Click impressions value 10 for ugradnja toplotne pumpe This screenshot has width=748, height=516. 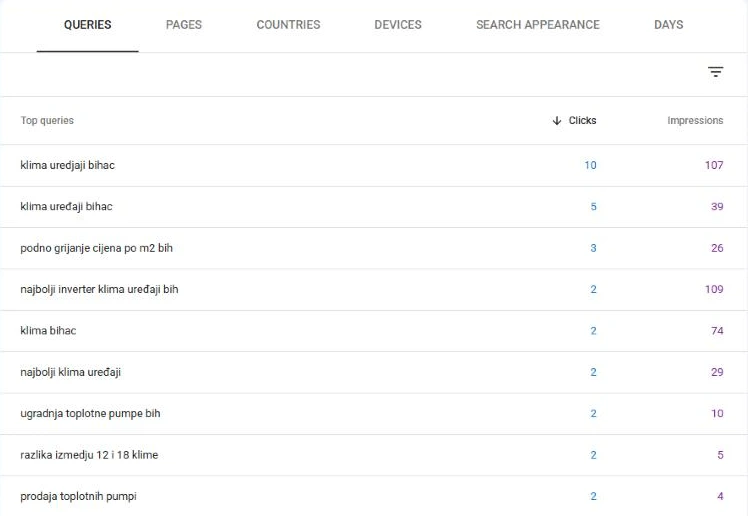click(717, 413)
